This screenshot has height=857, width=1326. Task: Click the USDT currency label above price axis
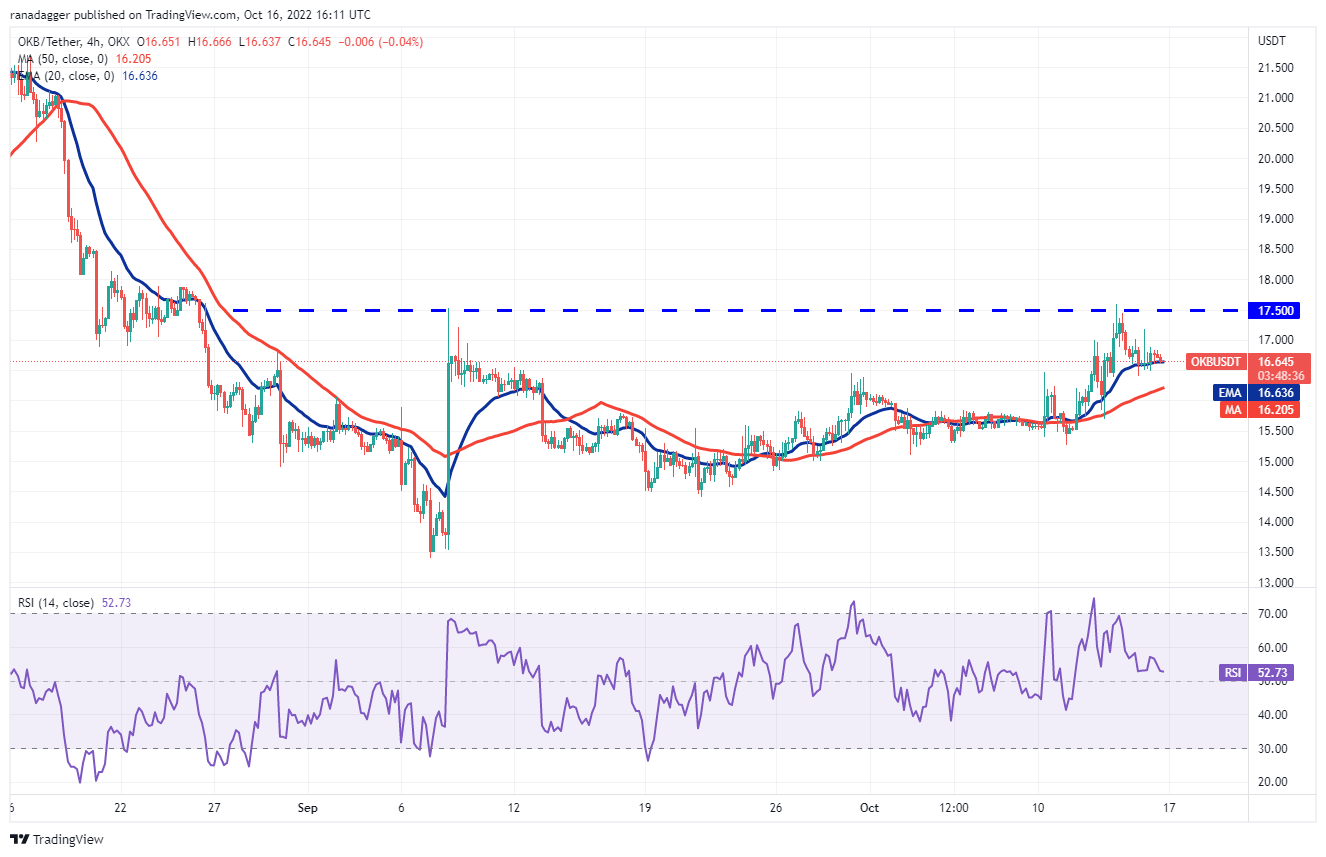1273,41
